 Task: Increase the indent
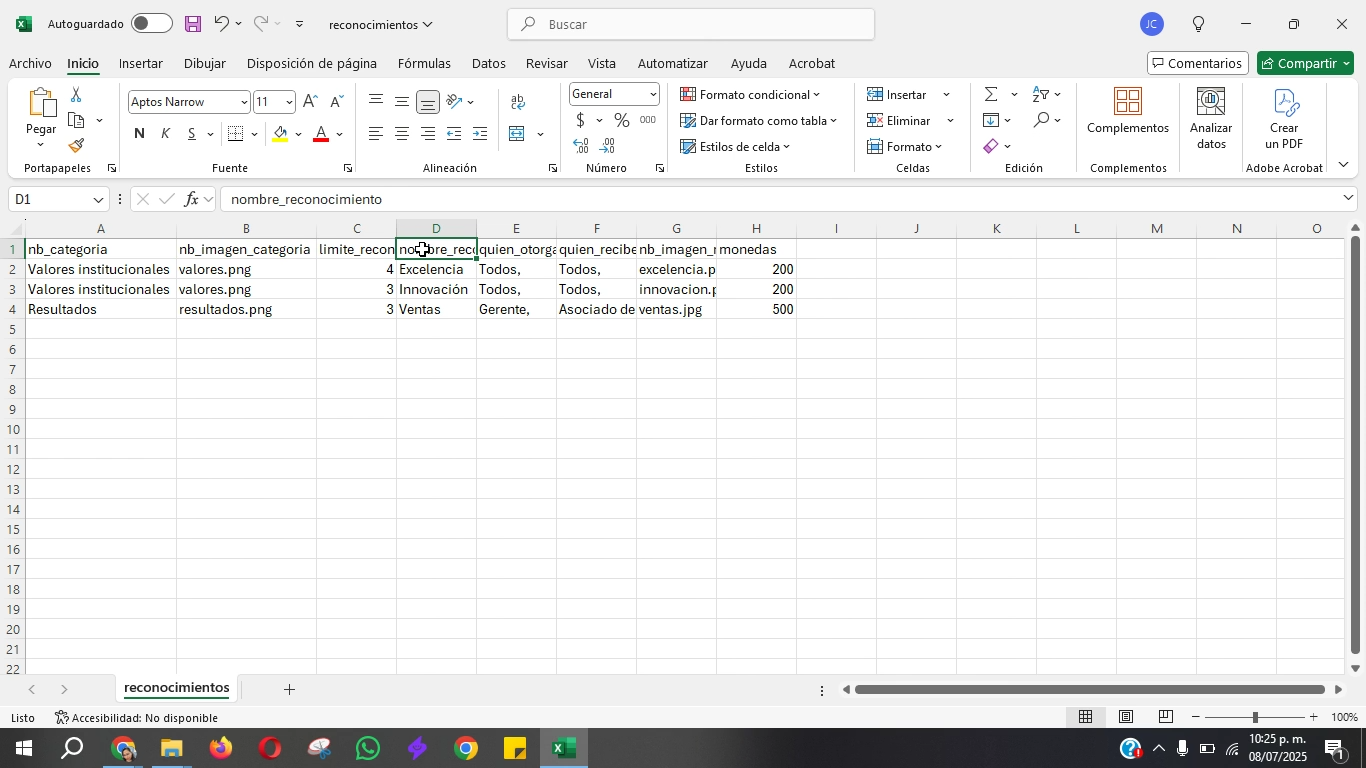[x=480, y=134]
